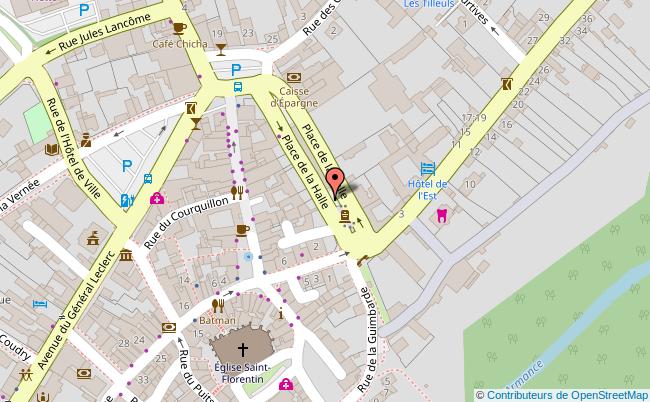Select the bar cocktail glass icon by house number 19
Viewport: 650px width, 402px height.
[221, 49]
